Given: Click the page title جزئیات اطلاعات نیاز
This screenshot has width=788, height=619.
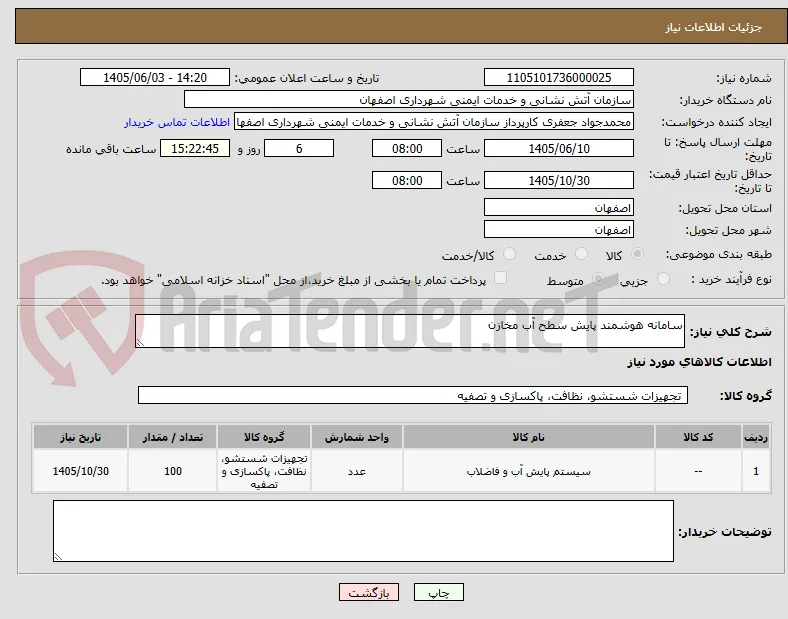Looking at the screenshot, I should point(713,27).
